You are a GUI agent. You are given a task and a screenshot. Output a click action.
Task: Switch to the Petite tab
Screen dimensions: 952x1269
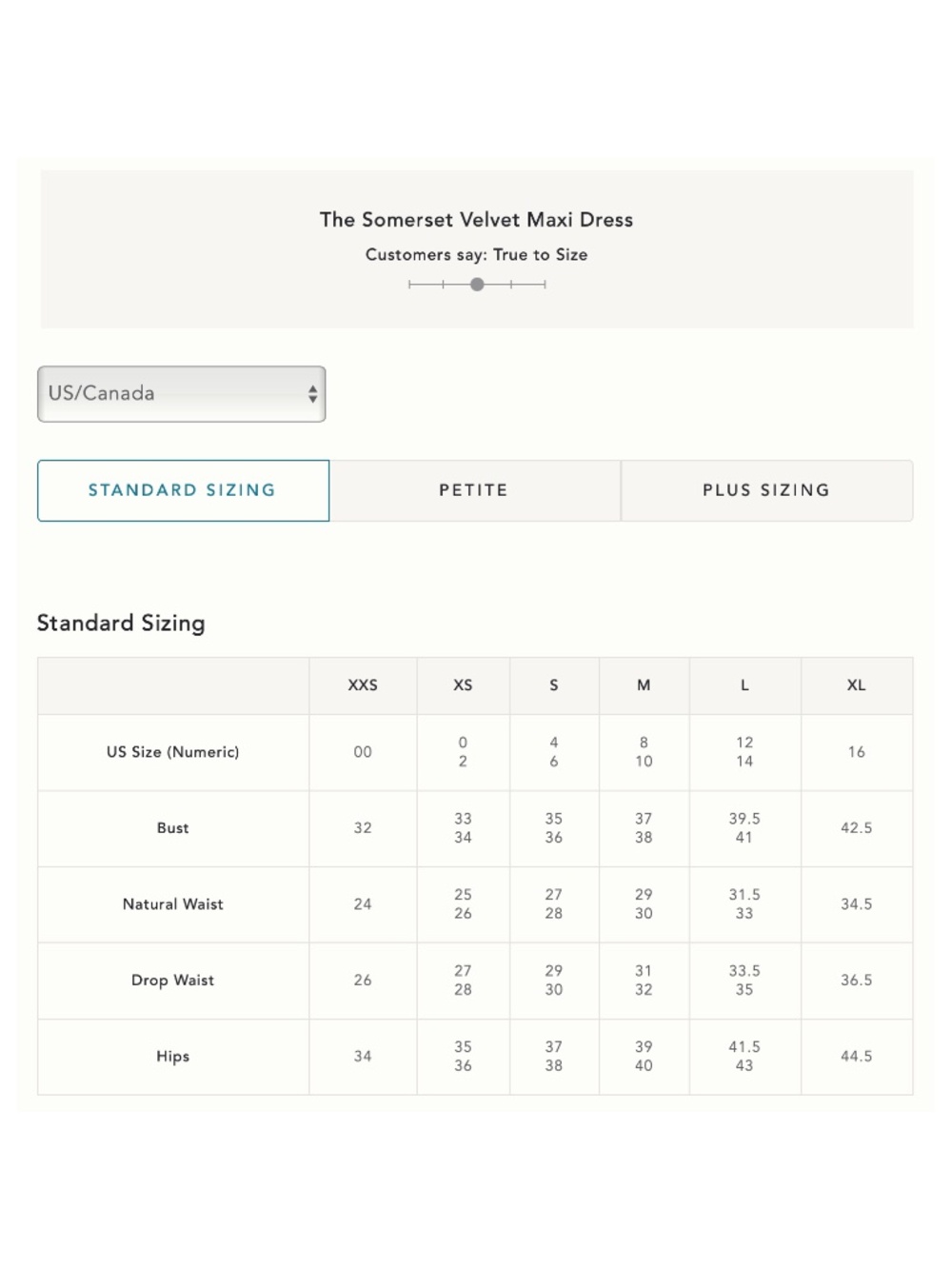pyautogui.click(x=474, y=490)
